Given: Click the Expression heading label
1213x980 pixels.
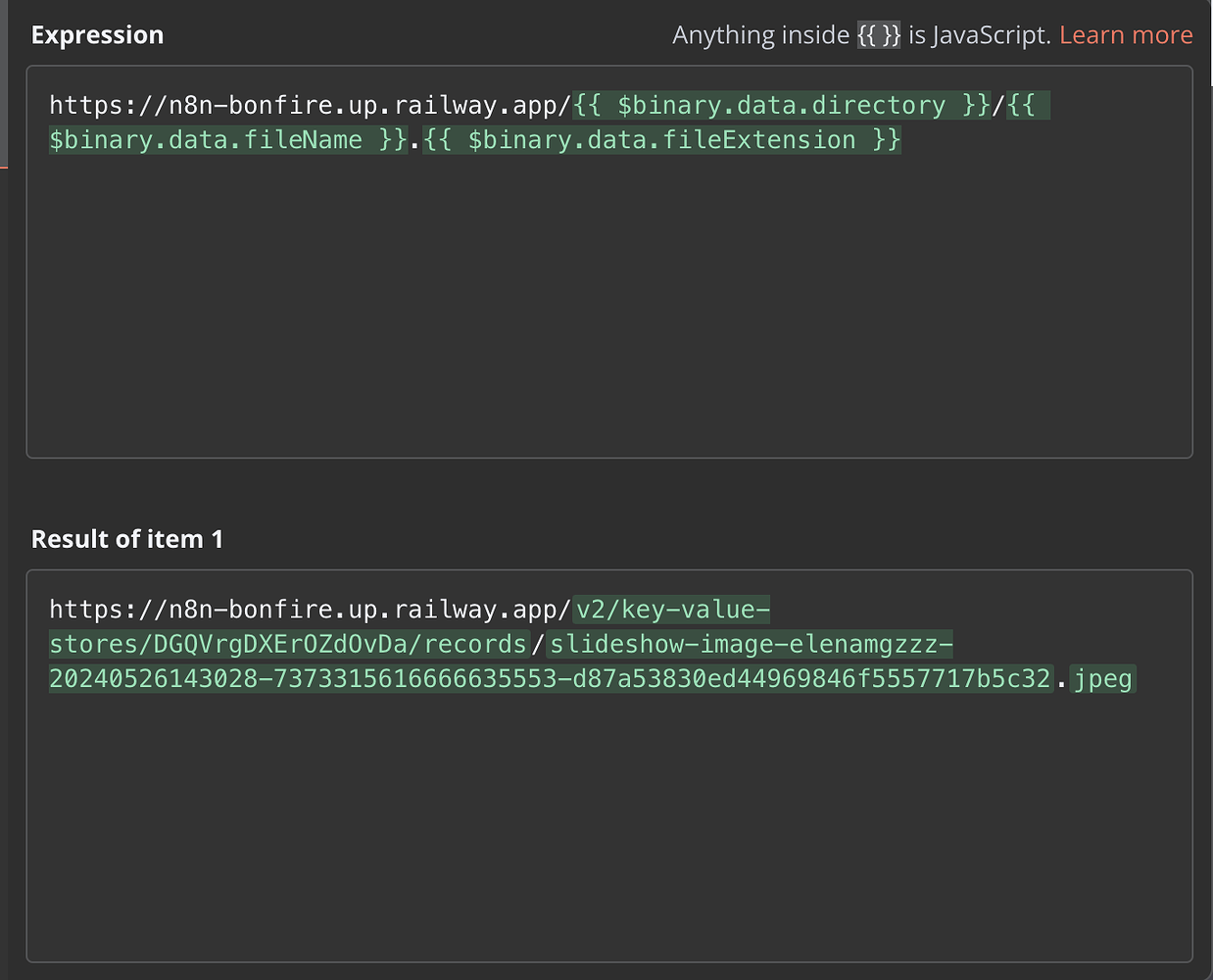Looking at the screenshot, I should pyautogui.click(x=97, y=34).
